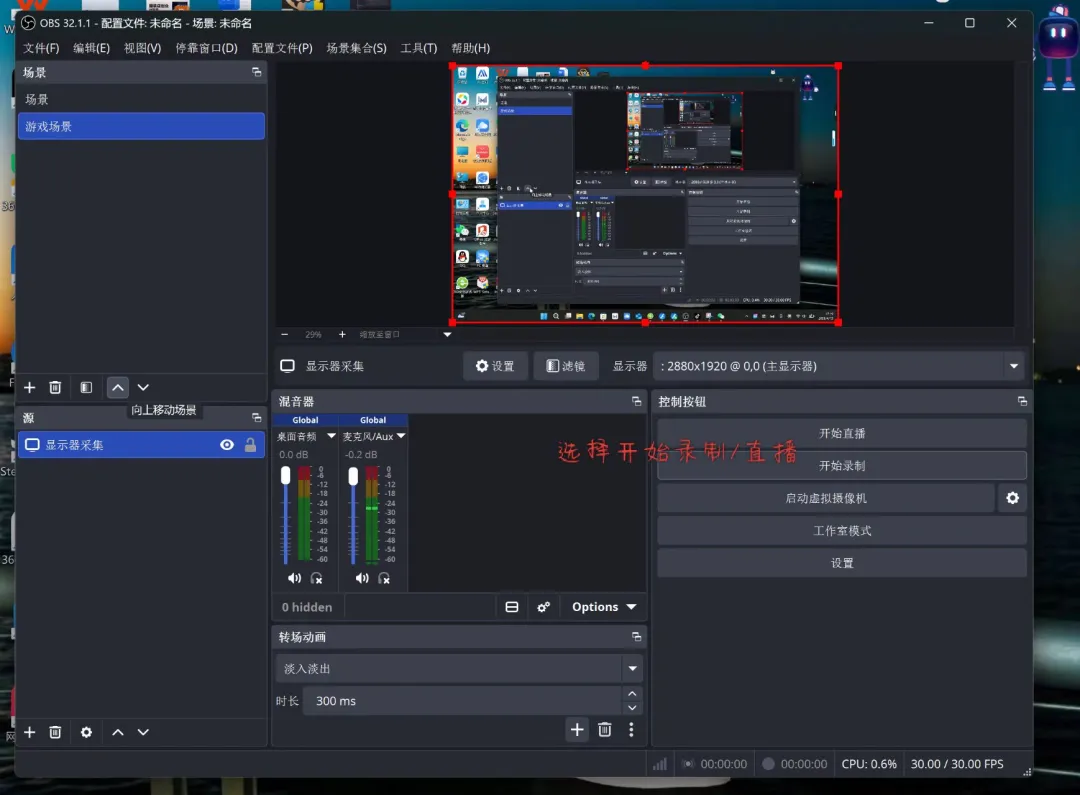This screenshot has height=795, width=1080.
Task: Add a transition with plus button
Action: click(577, 730)
